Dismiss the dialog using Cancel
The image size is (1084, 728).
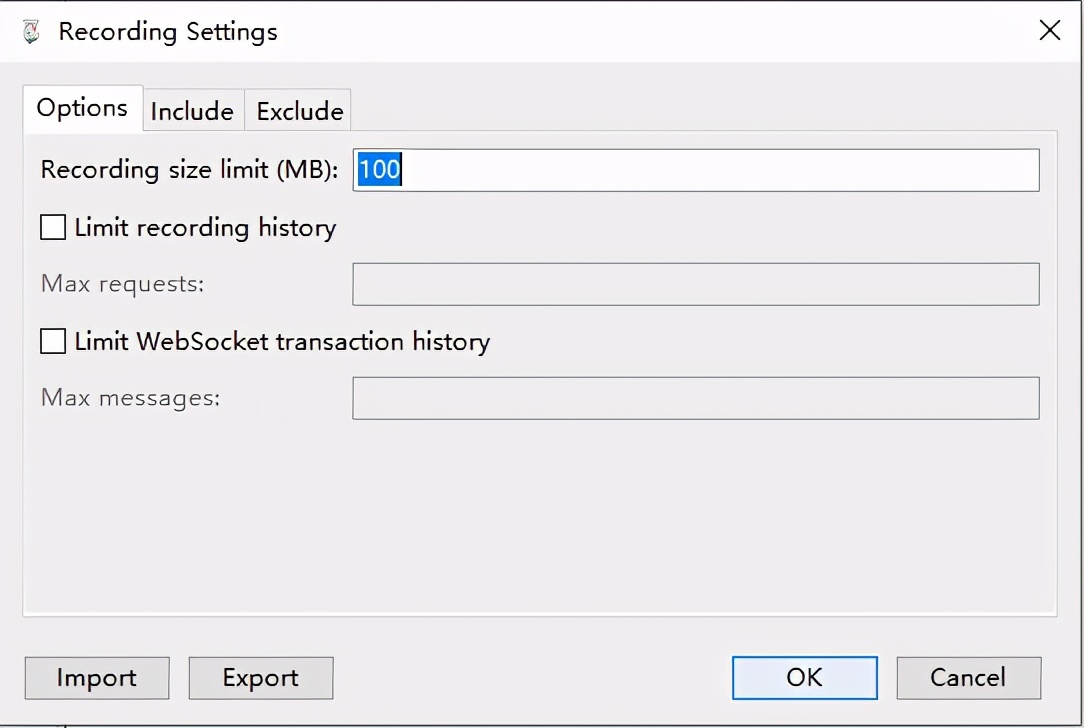(x=968, y=677)
